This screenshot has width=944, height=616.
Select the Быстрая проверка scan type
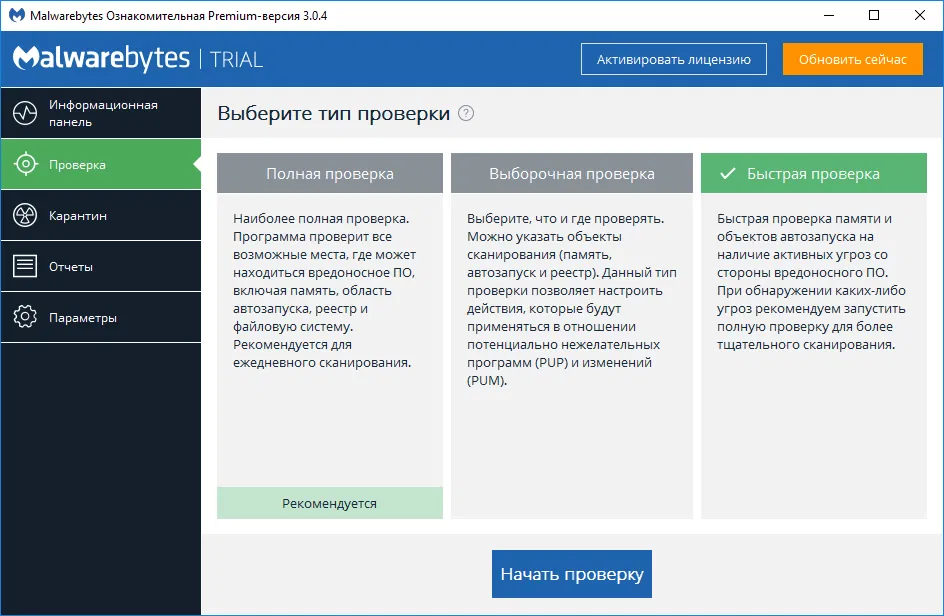tap(813, 173)
